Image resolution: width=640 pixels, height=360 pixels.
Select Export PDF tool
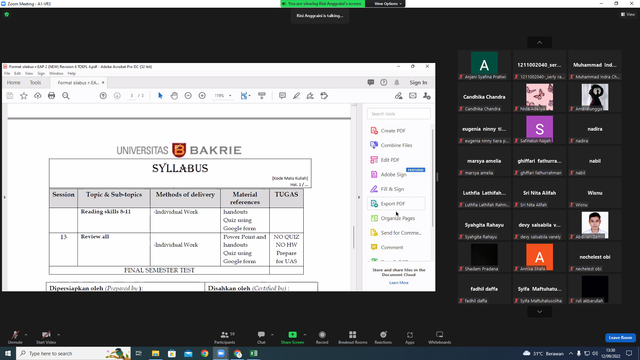396,203
